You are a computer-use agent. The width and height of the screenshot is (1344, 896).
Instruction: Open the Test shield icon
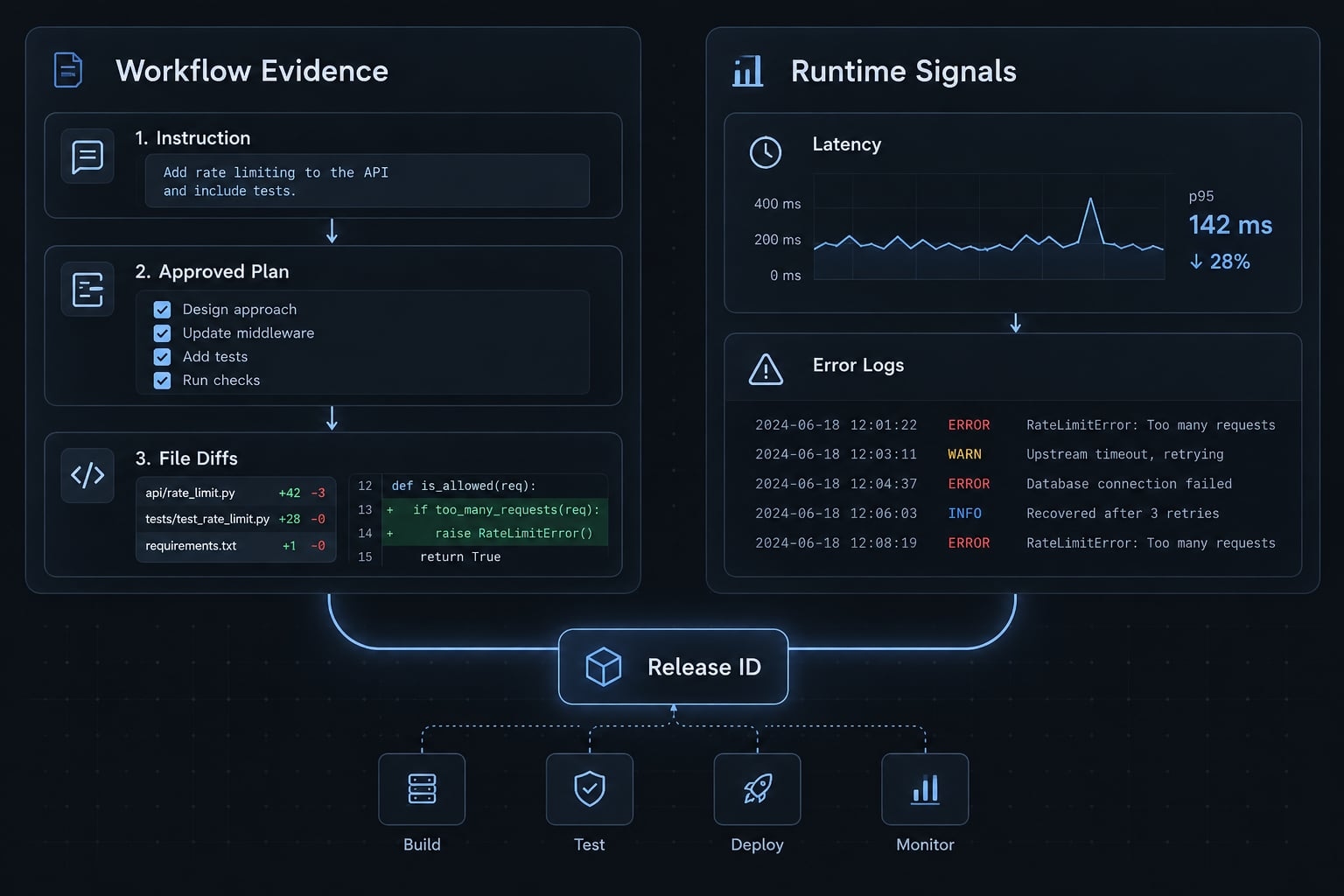(x=590, y=788)
